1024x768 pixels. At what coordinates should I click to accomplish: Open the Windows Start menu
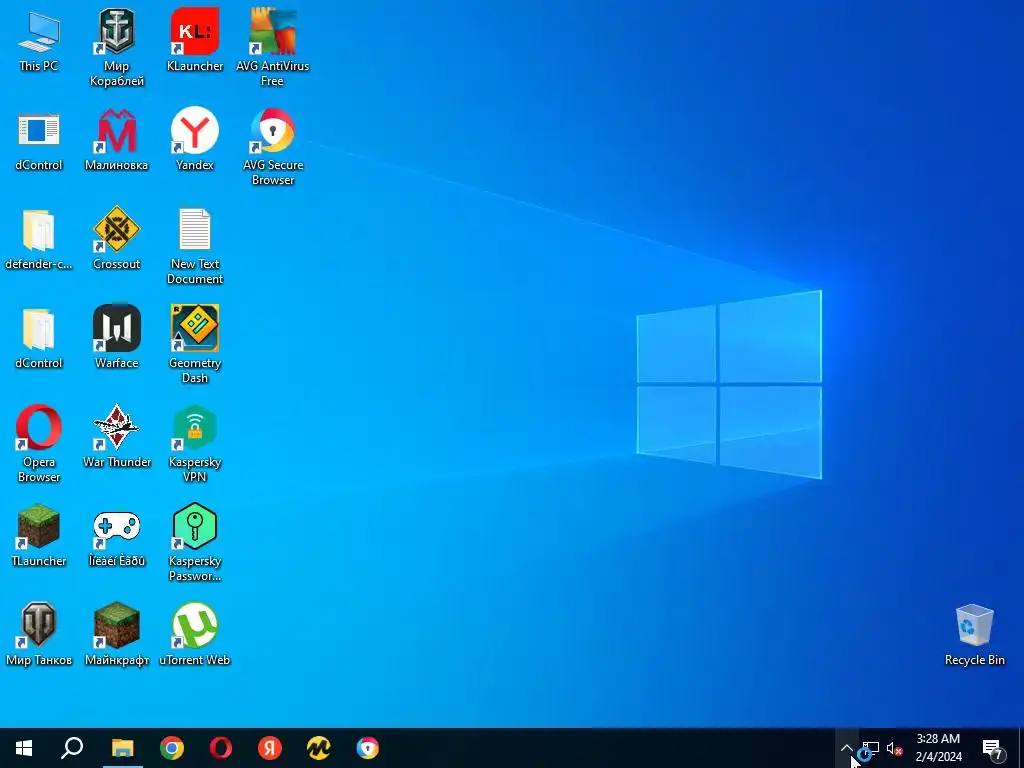24,748
